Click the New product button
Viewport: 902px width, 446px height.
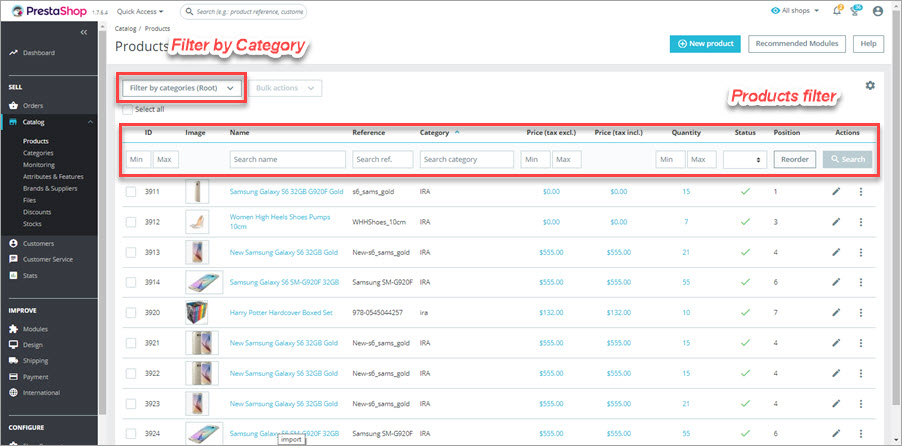(705, 44)
